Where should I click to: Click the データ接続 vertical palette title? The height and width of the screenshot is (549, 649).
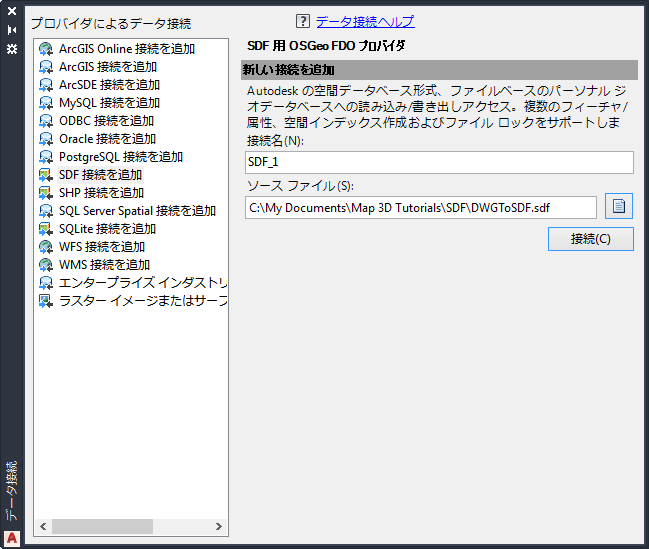point(12,491)
